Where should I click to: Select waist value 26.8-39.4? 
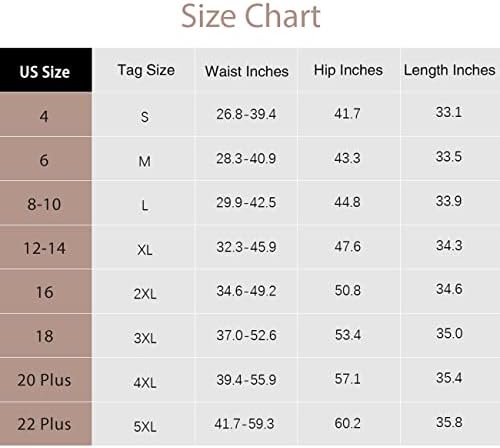pyautogui.click(x=246, y=114)
